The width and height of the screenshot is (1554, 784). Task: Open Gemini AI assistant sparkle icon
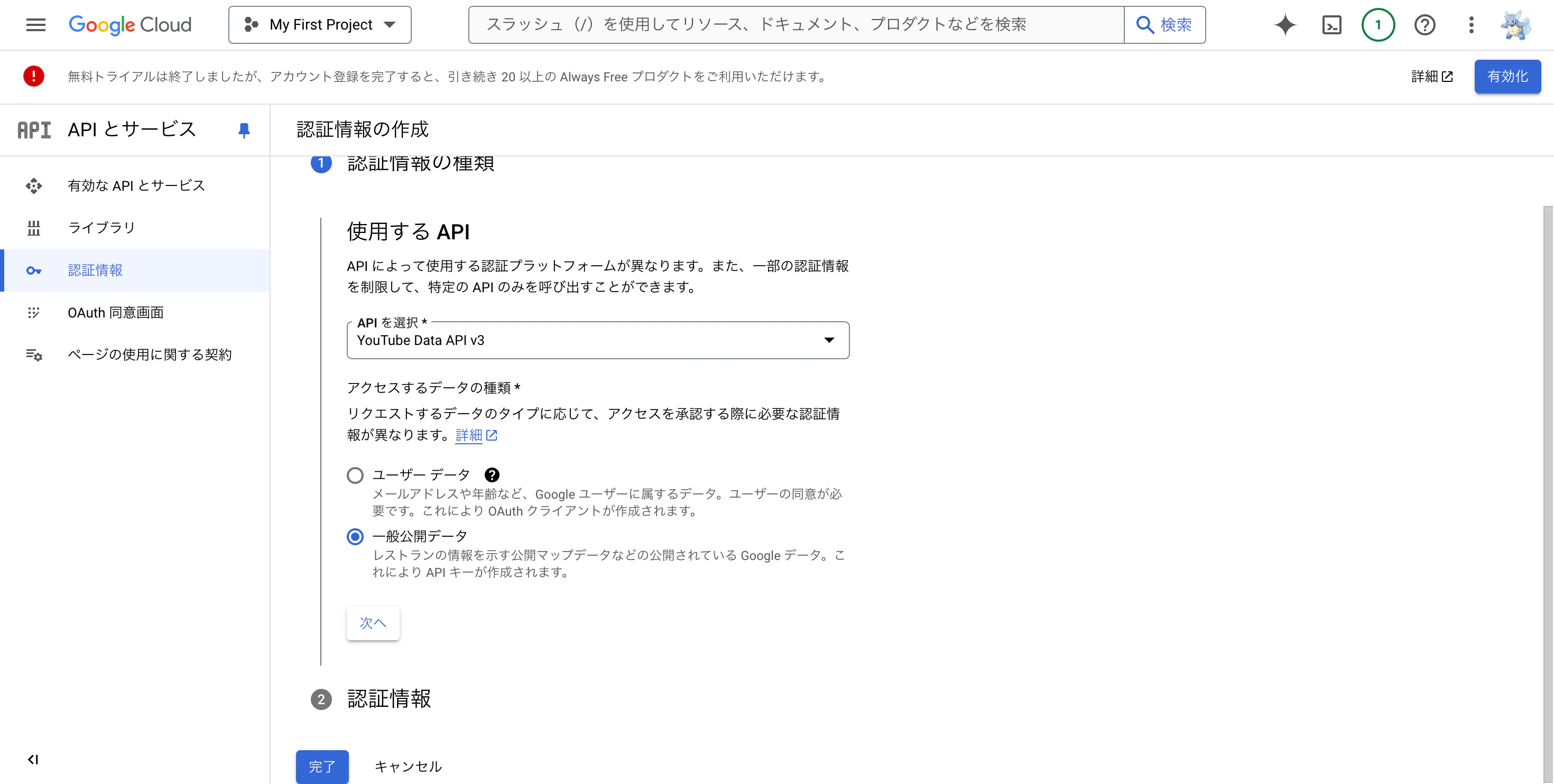pyautogui.click(x=1285, y=25)
